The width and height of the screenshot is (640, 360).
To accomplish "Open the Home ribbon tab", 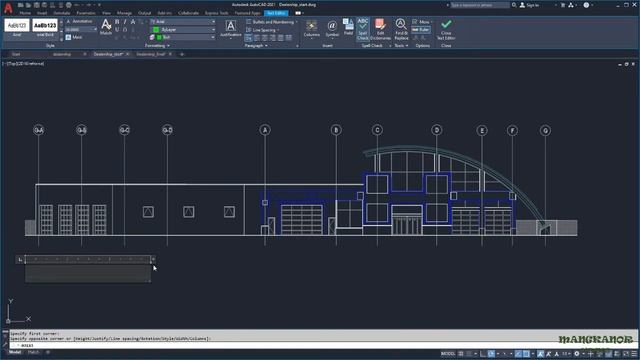I will pos(25,13).
